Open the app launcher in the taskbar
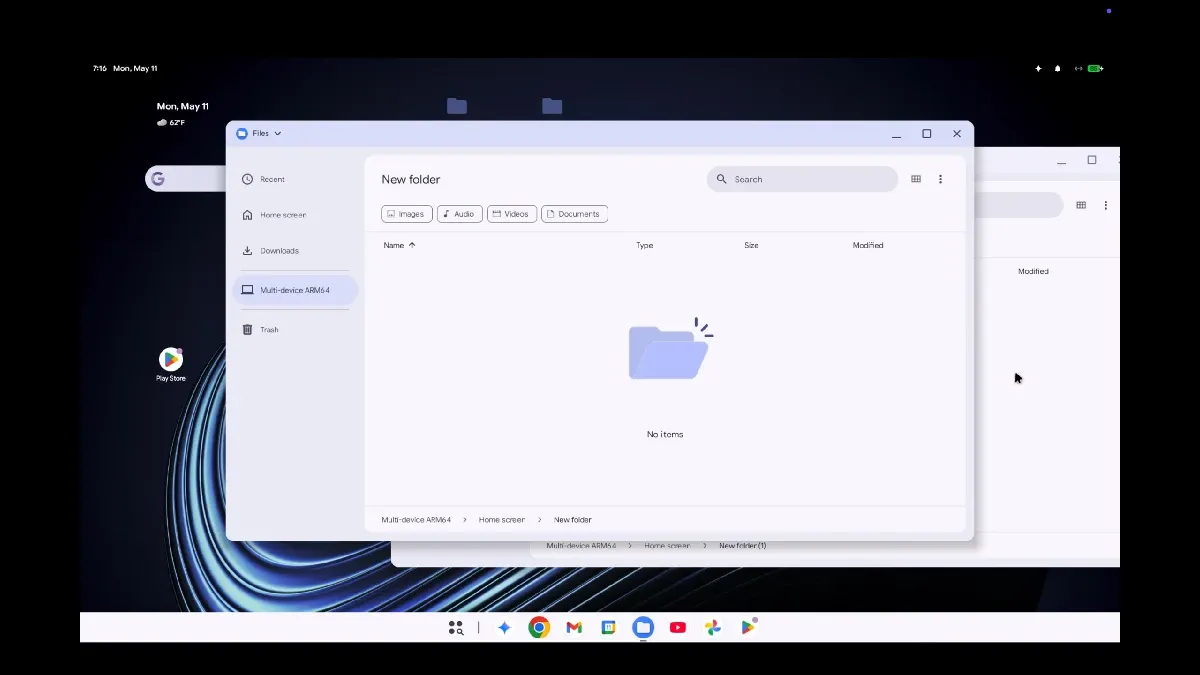Screen dimensions: 1200x675 click(x=456, y=628)
